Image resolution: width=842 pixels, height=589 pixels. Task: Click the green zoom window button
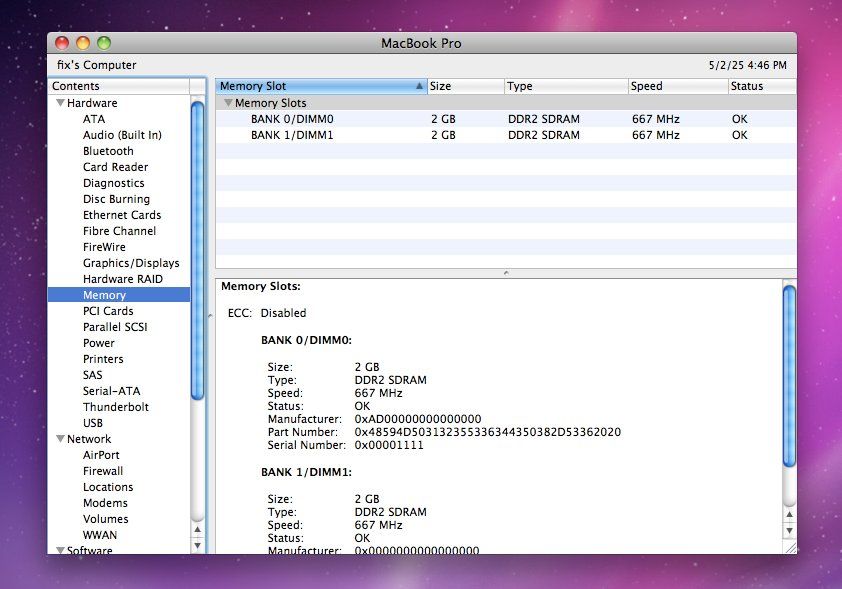[104, 43]
